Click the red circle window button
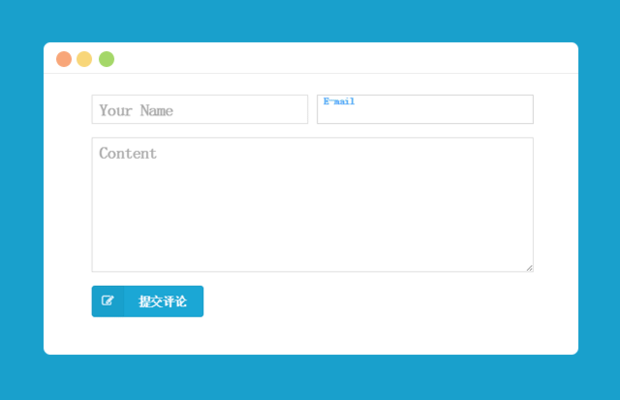The image size is (620, 400). coord(64,59)
